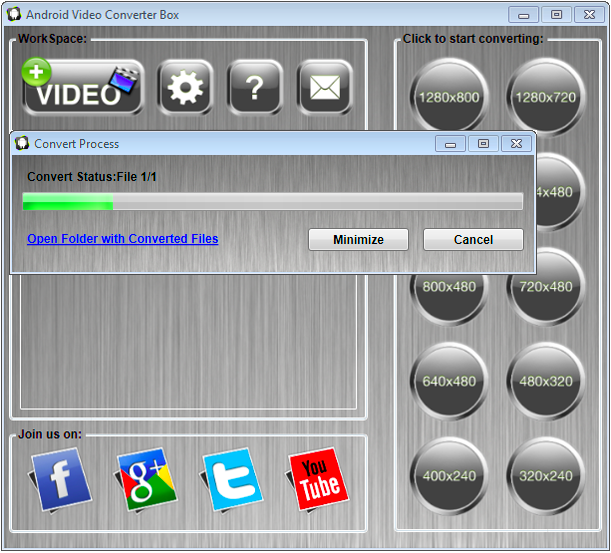This screenshot has height=553, width=611.
Task: Cancel the conversion process
Action: (x=473, y=239)
